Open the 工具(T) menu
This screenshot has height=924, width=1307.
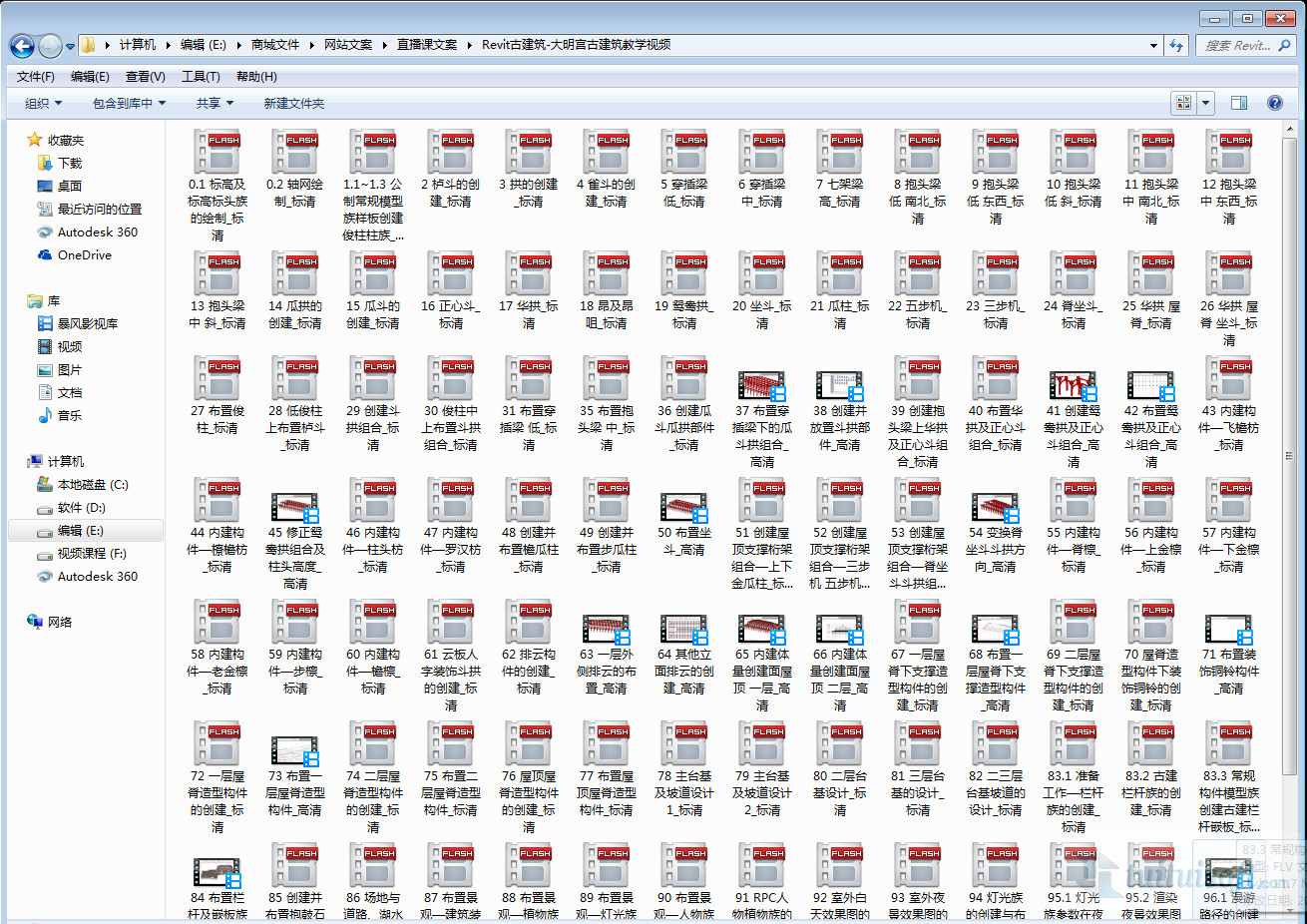click(x=201, y=77)
